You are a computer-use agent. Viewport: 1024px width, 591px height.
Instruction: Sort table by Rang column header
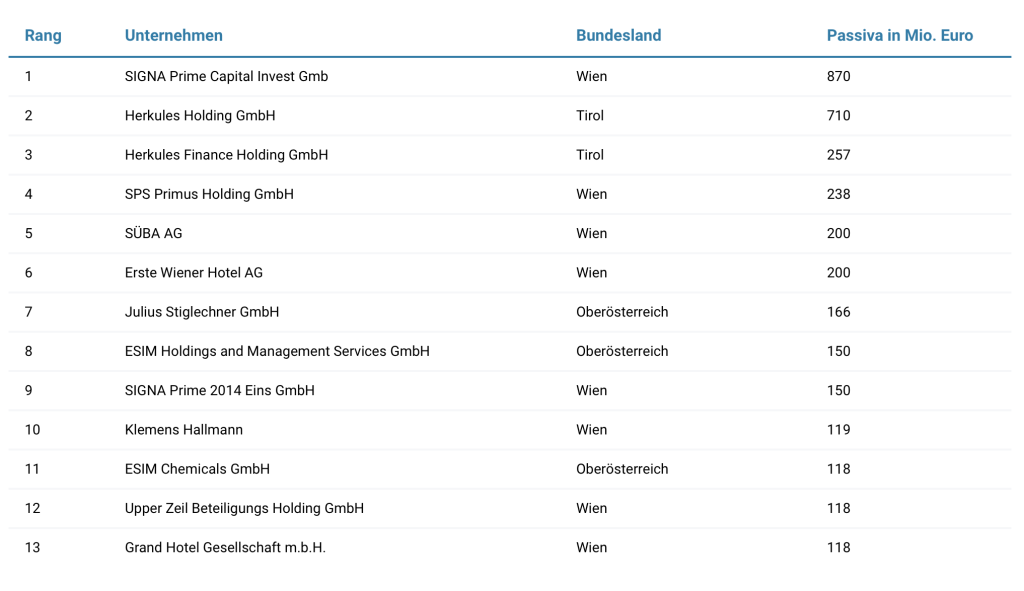[43, 36]
